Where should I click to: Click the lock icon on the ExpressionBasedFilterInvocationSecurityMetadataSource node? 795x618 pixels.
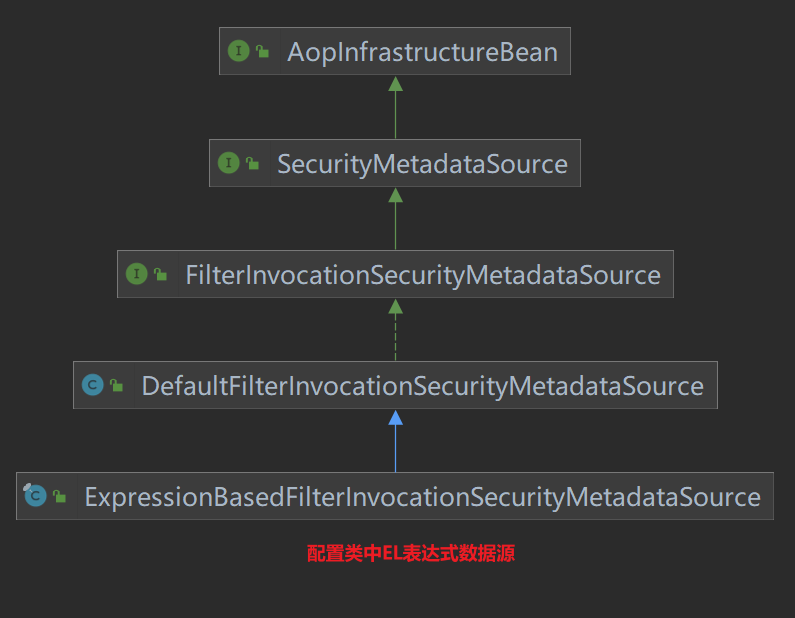(x=60, y=497)
